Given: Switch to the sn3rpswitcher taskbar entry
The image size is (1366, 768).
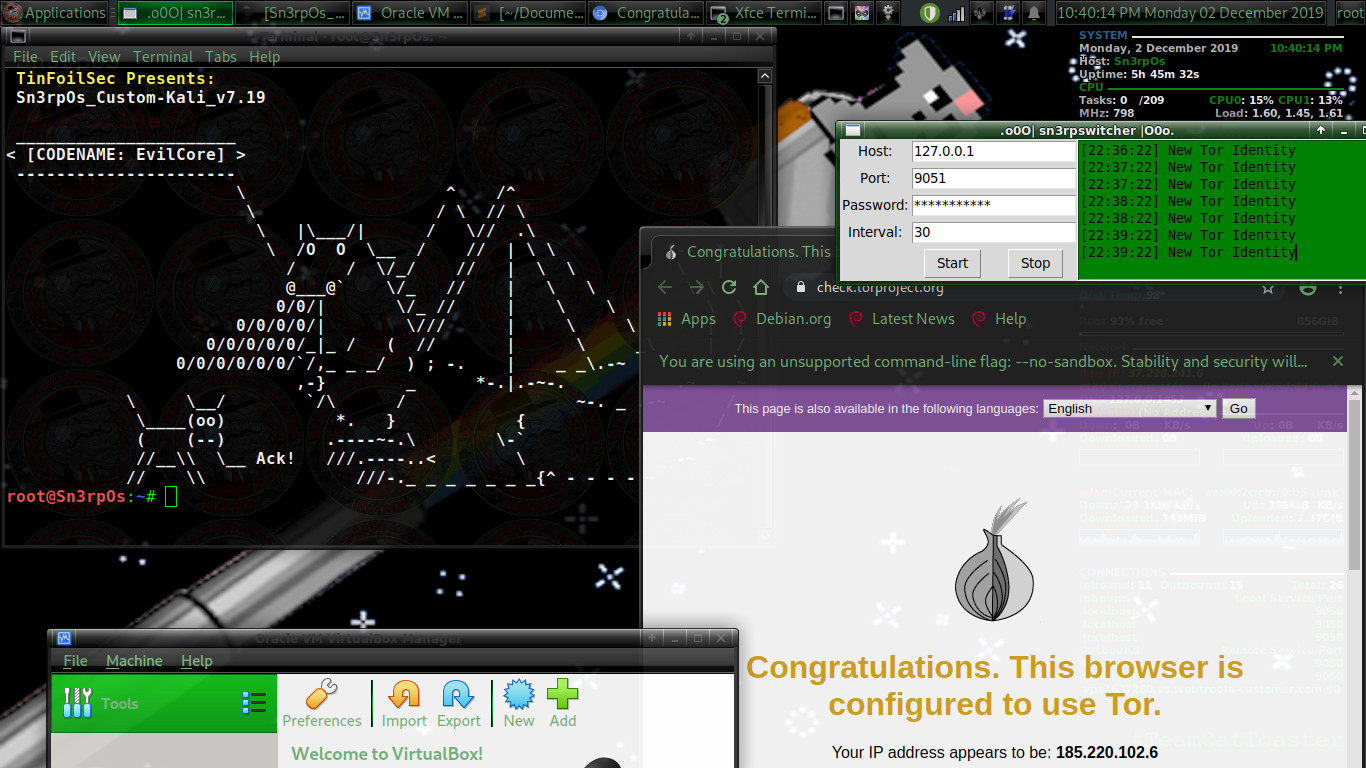Looking at the screenshot, I should tap(175, 13).
